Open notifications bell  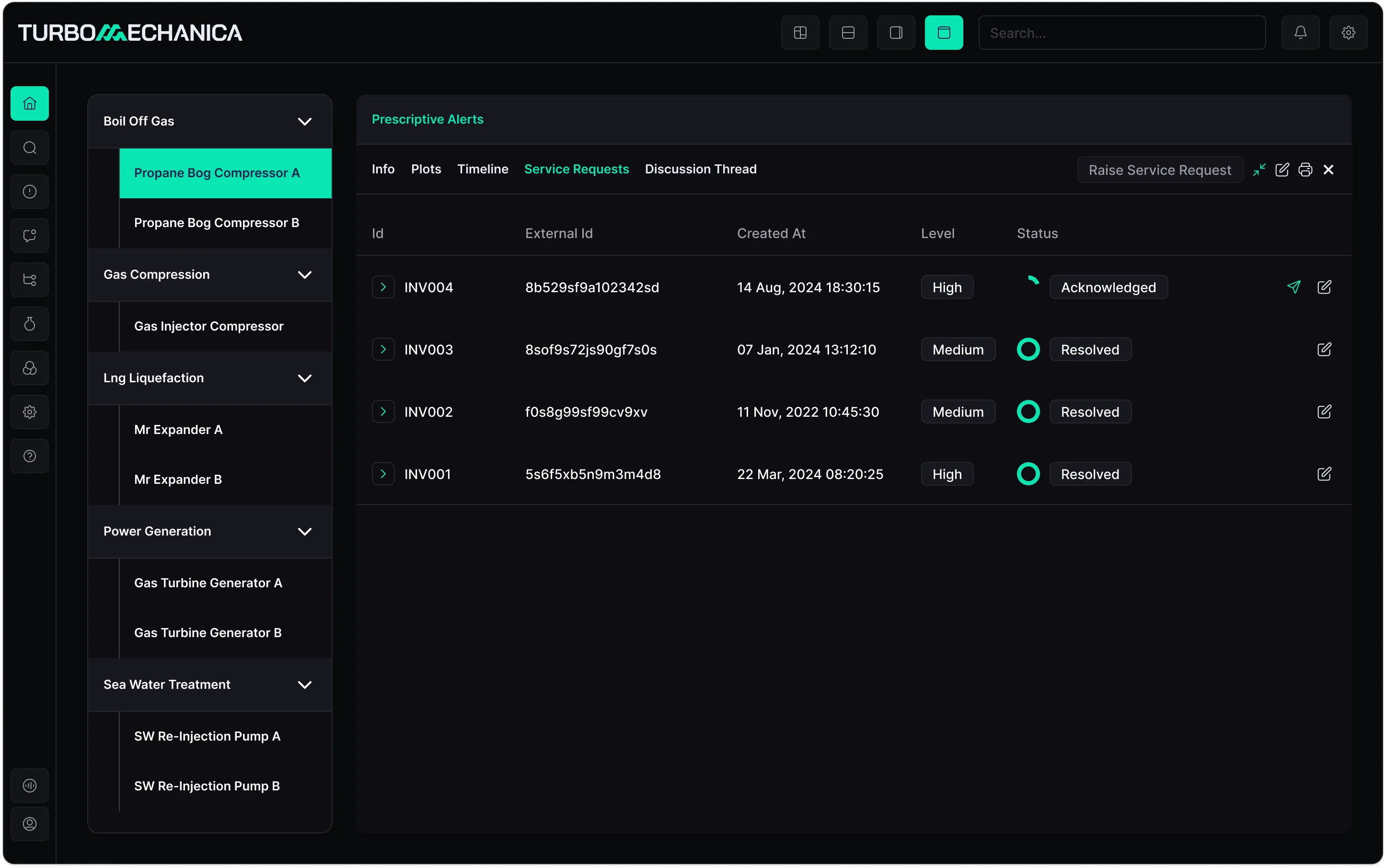click(x=1300, y=33)
